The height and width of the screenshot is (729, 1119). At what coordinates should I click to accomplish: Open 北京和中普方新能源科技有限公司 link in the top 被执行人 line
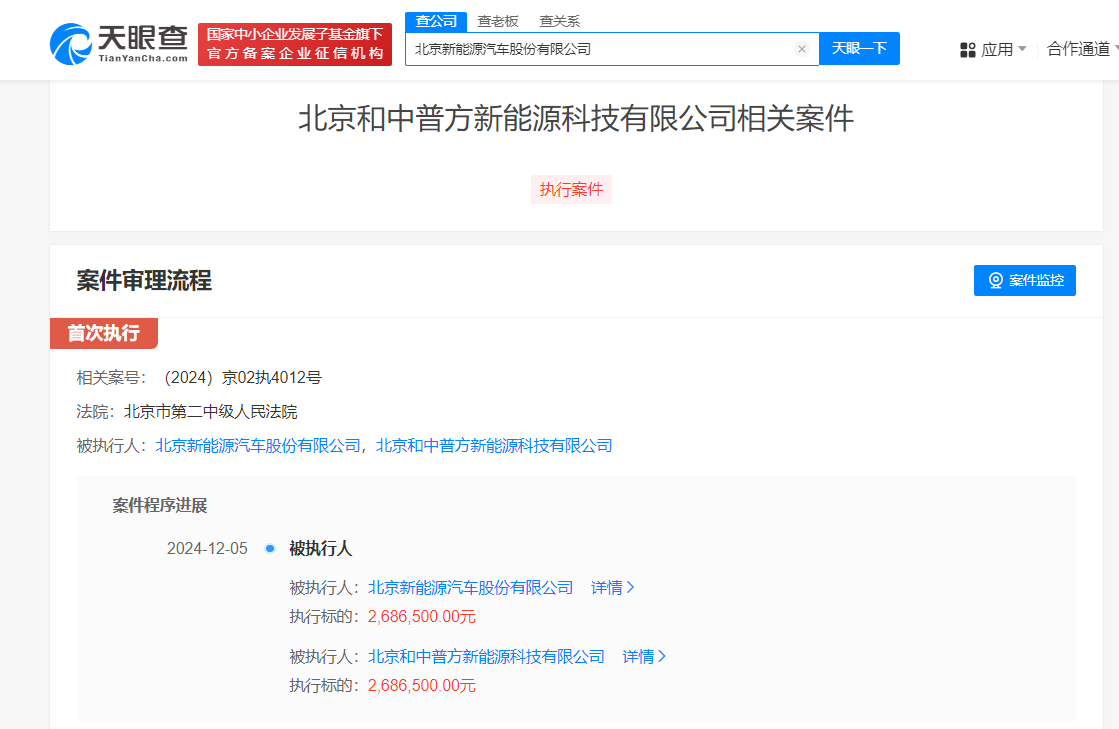point(494,446)
